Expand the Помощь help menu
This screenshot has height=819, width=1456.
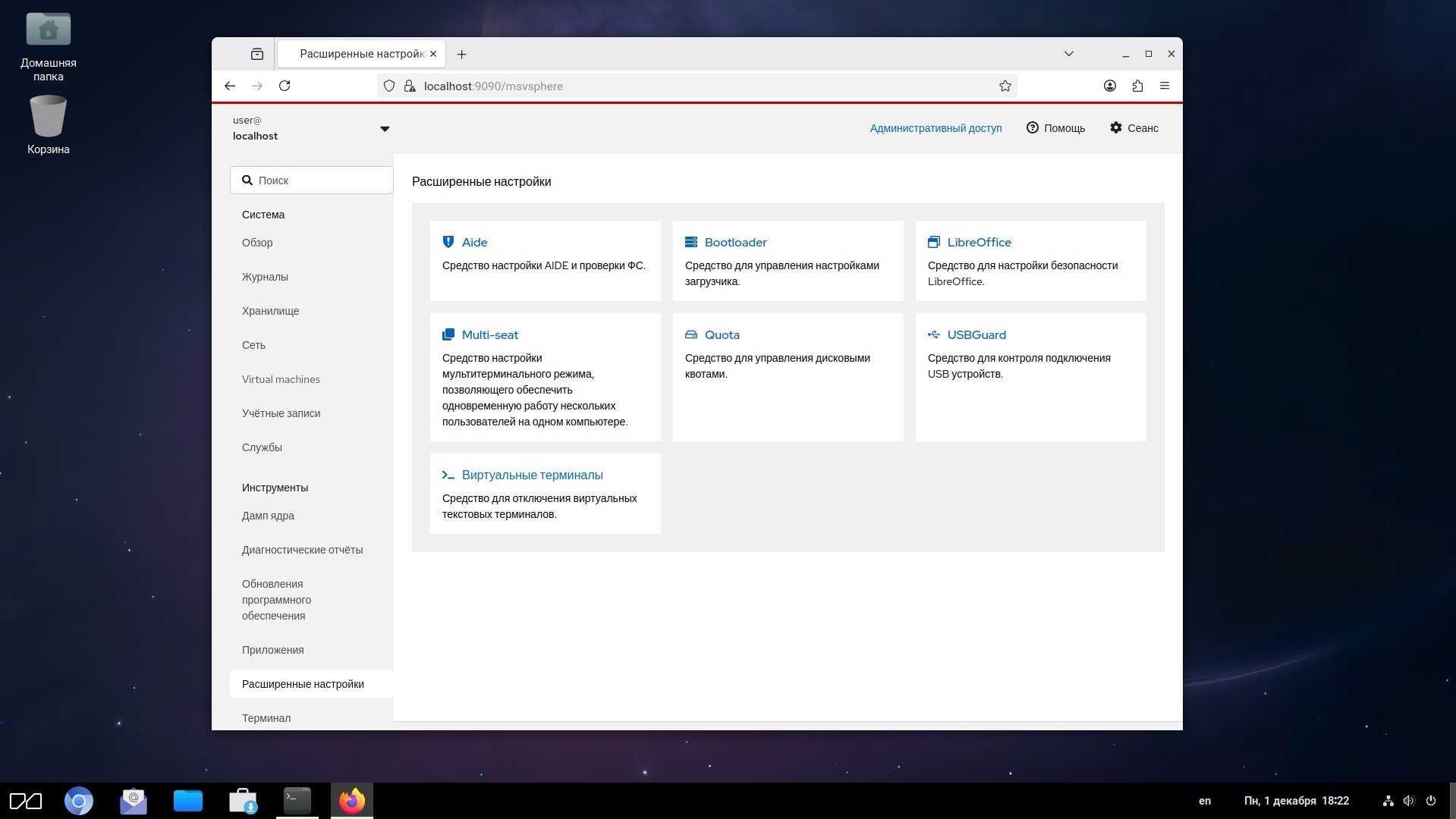coord(1055,128)
